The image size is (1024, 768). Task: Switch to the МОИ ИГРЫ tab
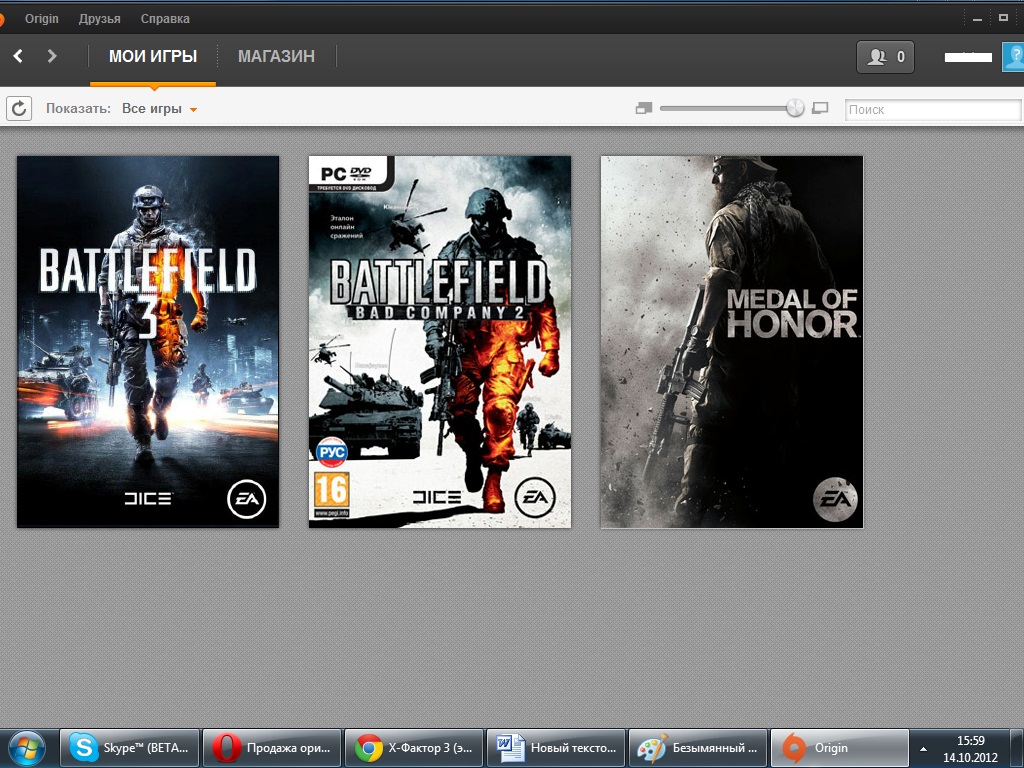pyautogui.click(x=153, y=57)
